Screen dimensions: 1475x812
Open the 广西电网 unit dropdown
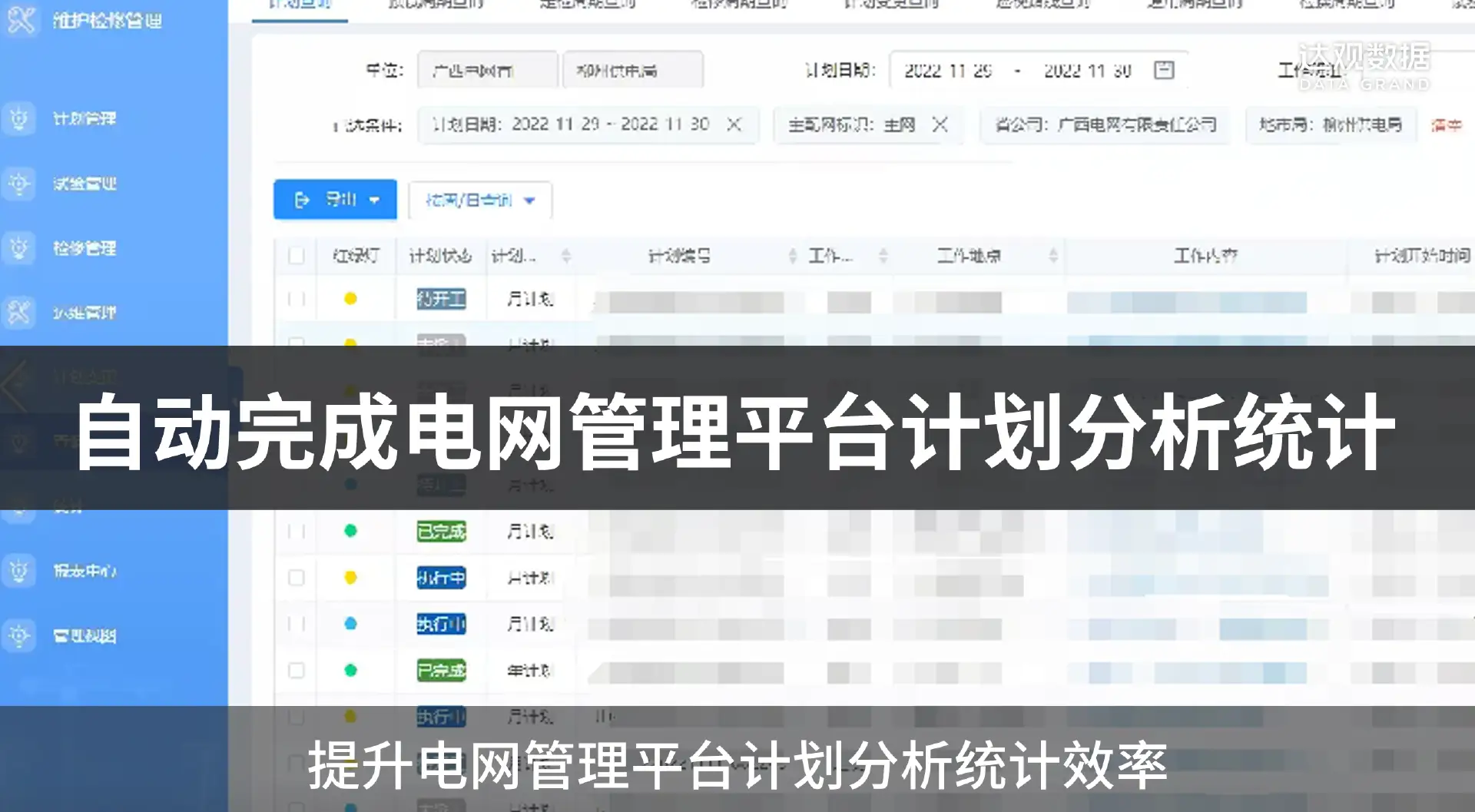(487, 71)
